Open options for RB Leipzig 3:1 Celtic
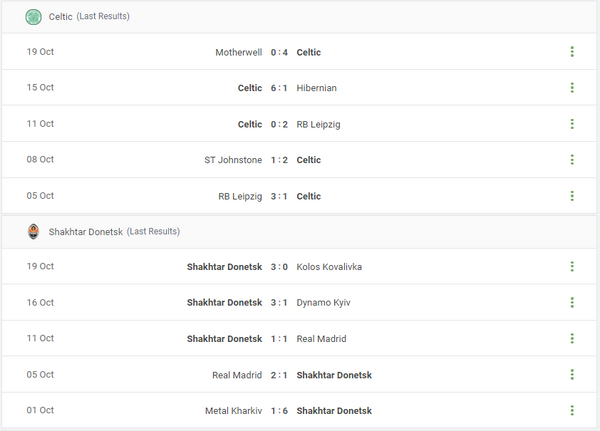600x431 pixels. (x=572, y=196)
